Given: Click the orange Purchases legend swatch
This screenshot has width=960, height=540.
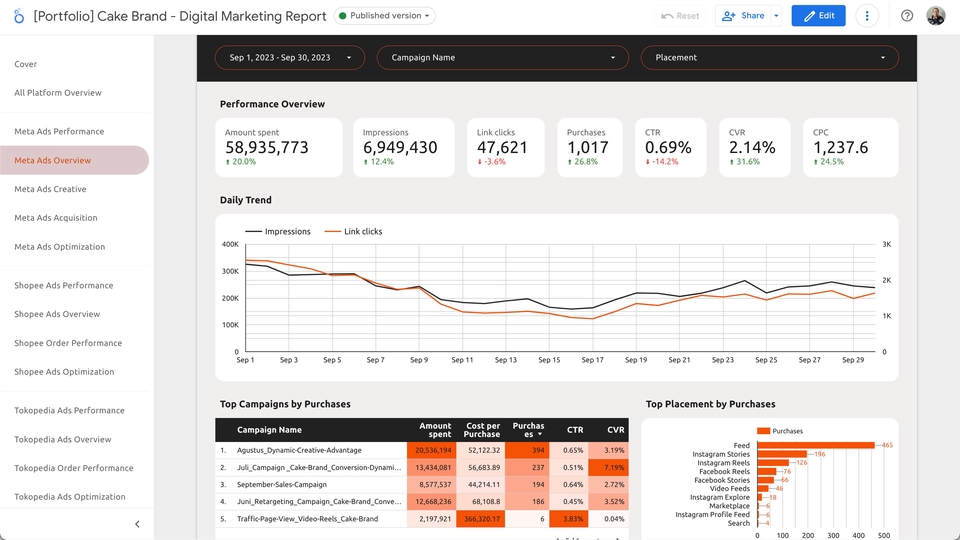Looking at the screenshot, I should pos(763,431).
